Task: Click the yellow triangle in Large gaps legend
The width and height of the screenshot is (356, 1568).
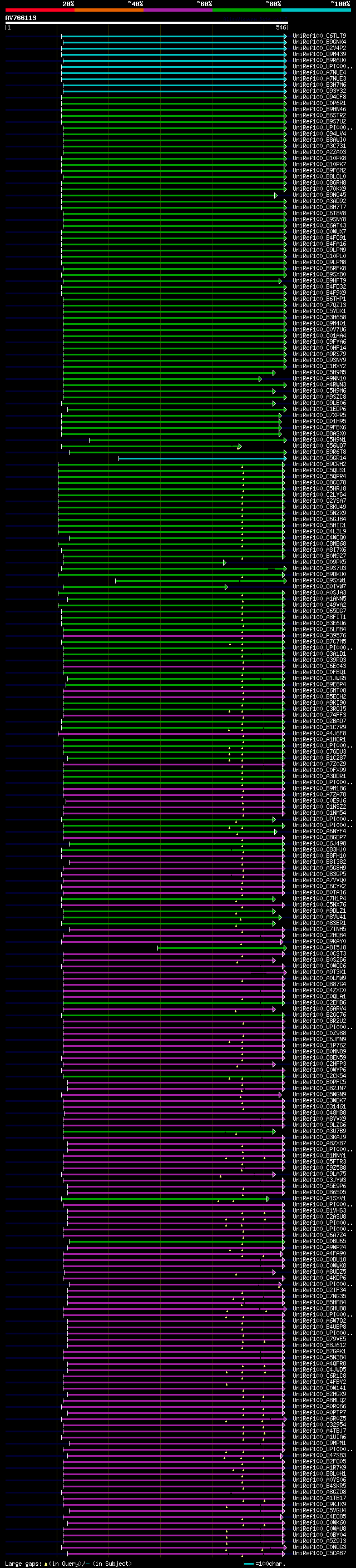Action: 46,1563
